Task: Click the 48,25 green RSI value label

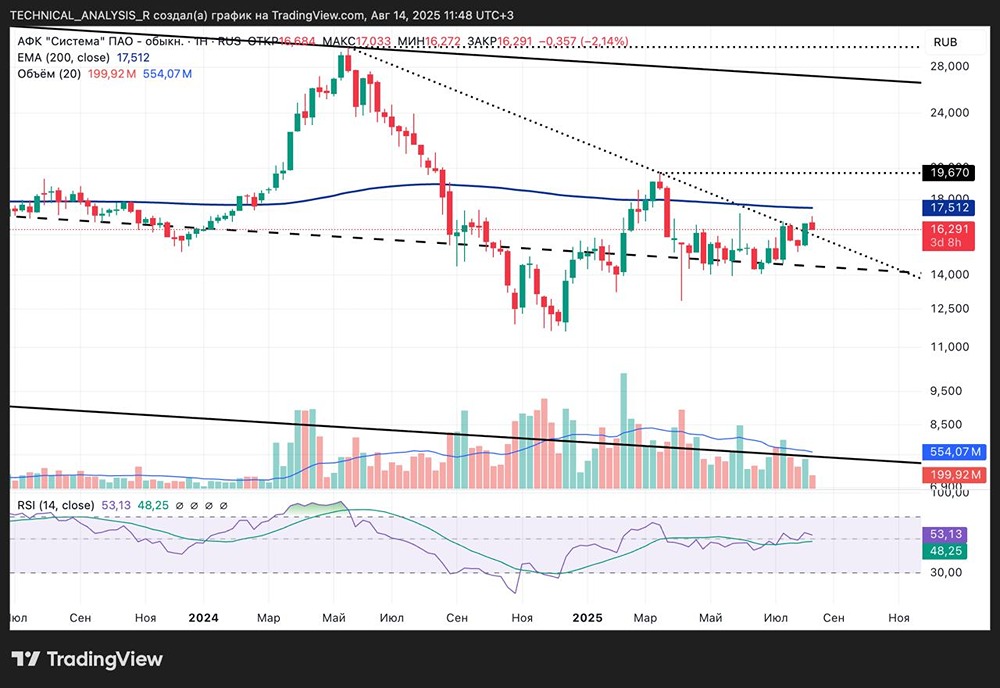Action: tap(945, 551)
